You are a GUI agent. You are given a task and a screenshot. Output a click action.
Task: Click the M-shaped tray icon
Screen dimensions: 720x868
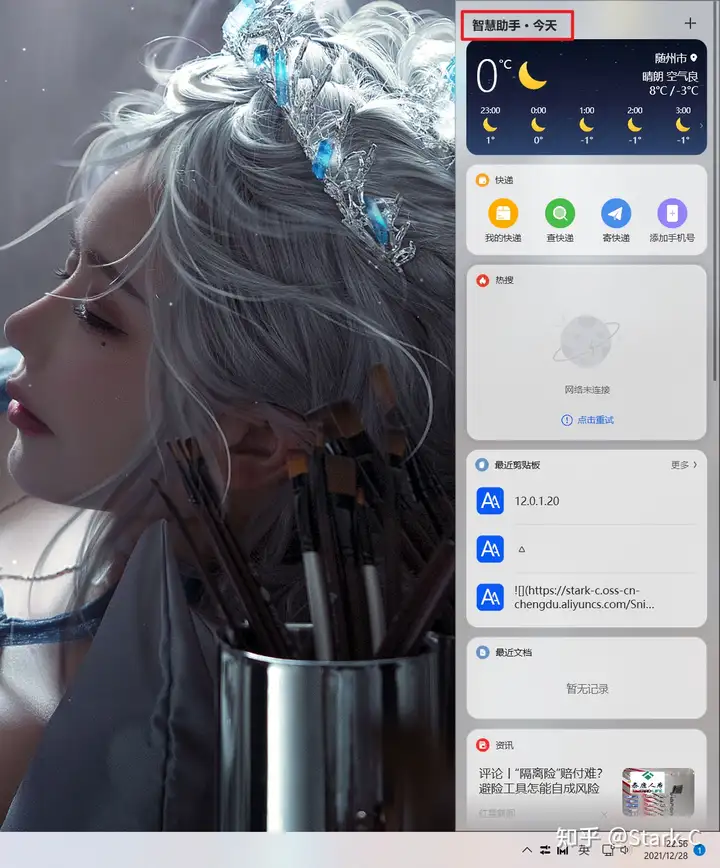click(563, 850)
